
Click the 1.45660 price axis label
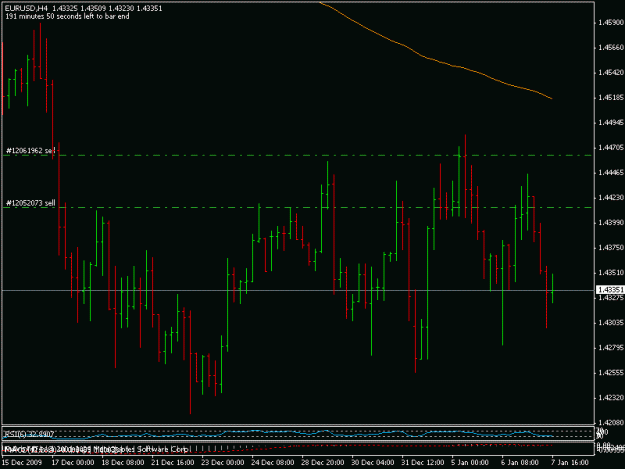coord(611,47)
